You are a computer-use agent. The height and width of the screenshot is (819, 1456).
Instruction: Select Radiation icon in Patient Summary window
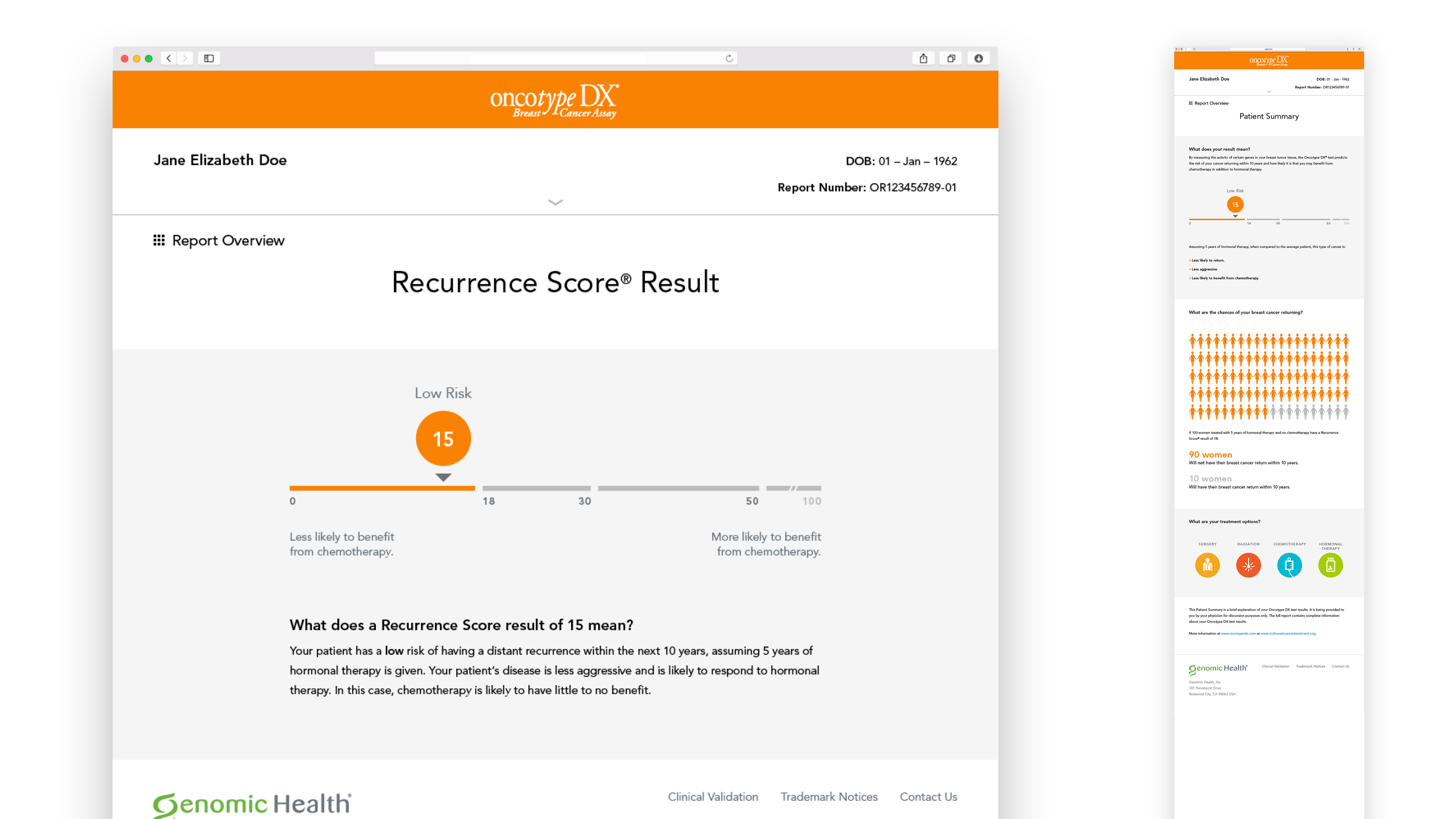tap(1249, 565)
